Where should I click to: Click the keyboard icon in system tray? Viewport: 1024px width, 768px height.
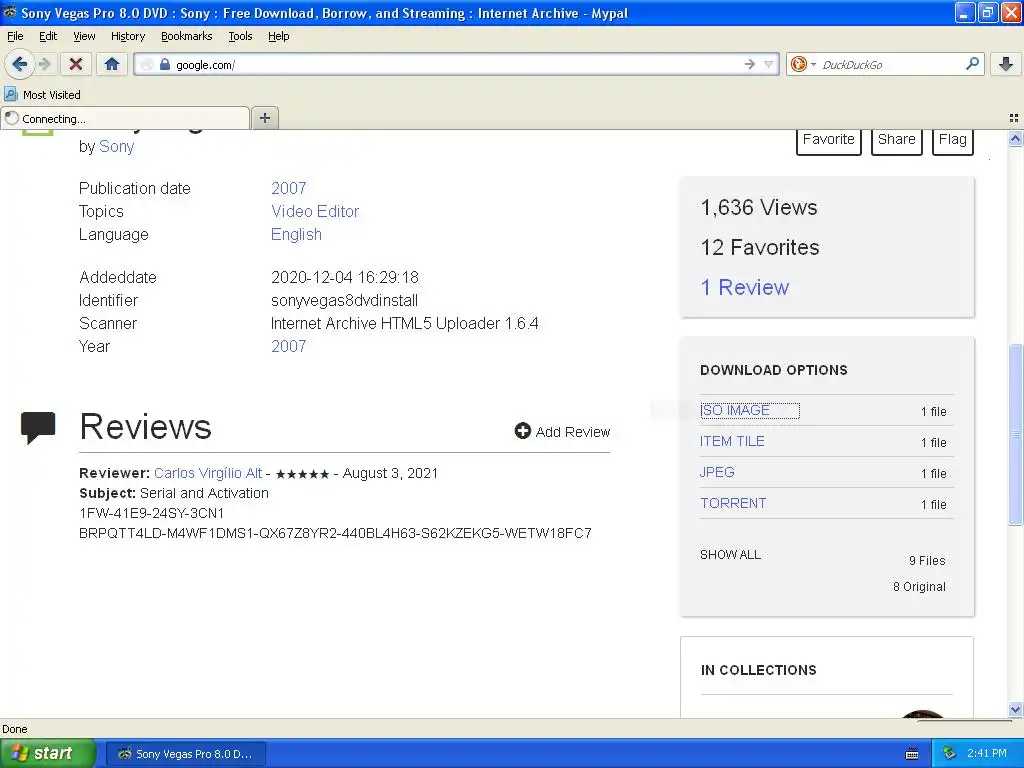pos(912,754)
